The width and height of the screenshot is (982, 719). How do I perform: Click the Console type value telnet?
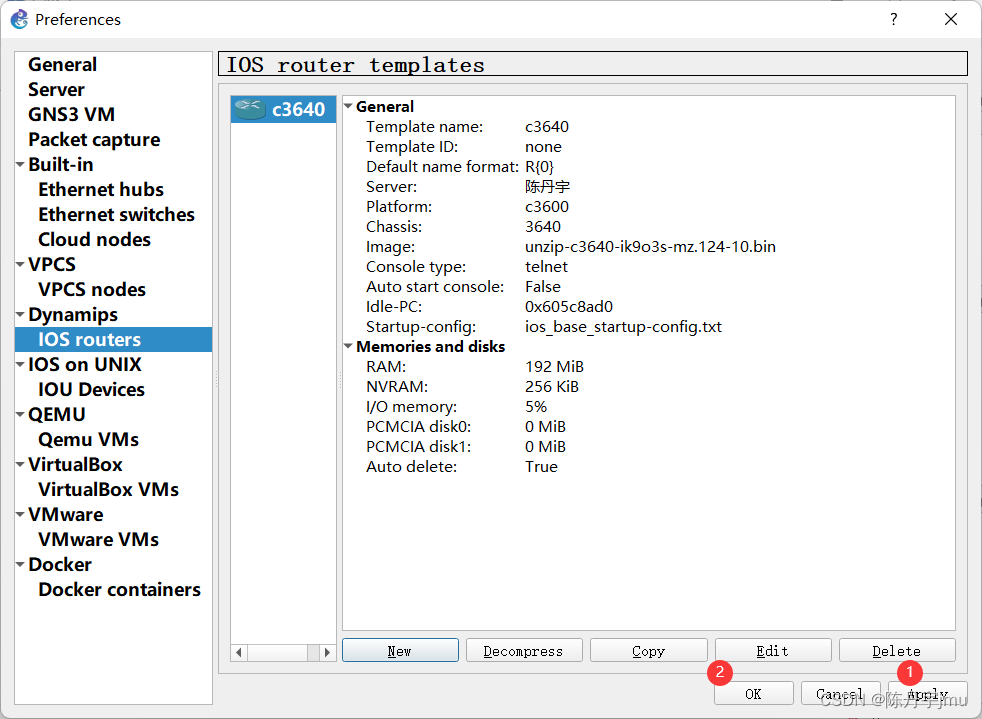(546, 267)
